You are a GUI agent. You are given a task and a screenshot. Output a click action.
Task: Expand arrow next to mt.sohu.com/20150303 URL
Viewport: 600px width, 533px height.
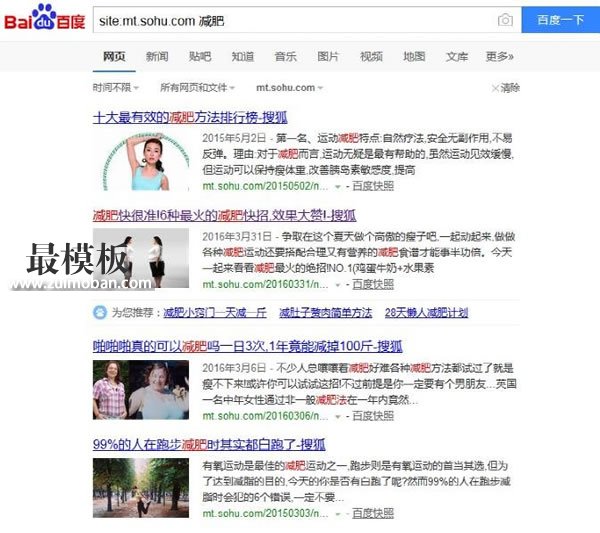pyautogui.click(x=338, y=514)
